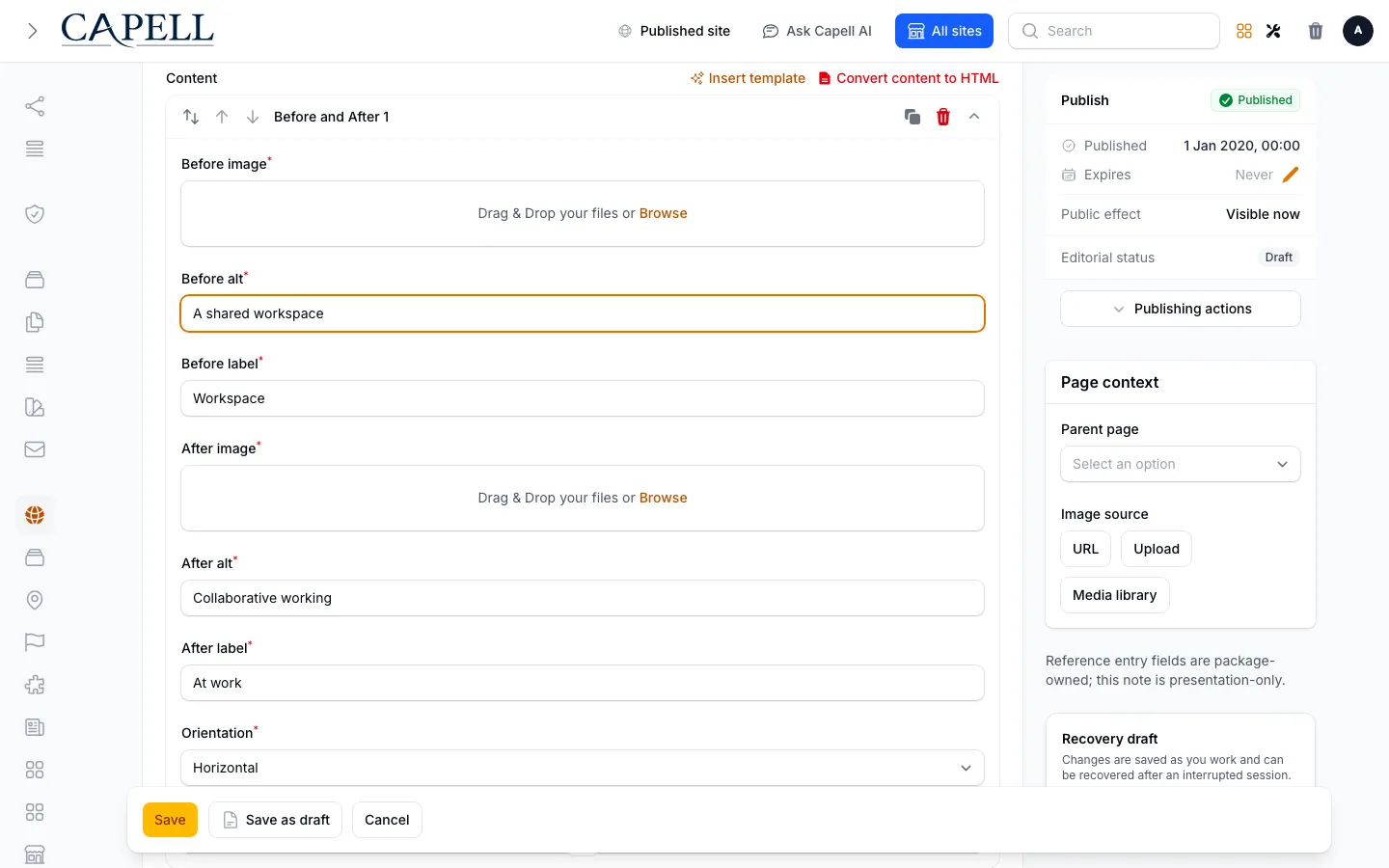Image resolution: width=1389 pixels, height=868 pixels.
Task: Click the All sites button
Action: (944, 31)
